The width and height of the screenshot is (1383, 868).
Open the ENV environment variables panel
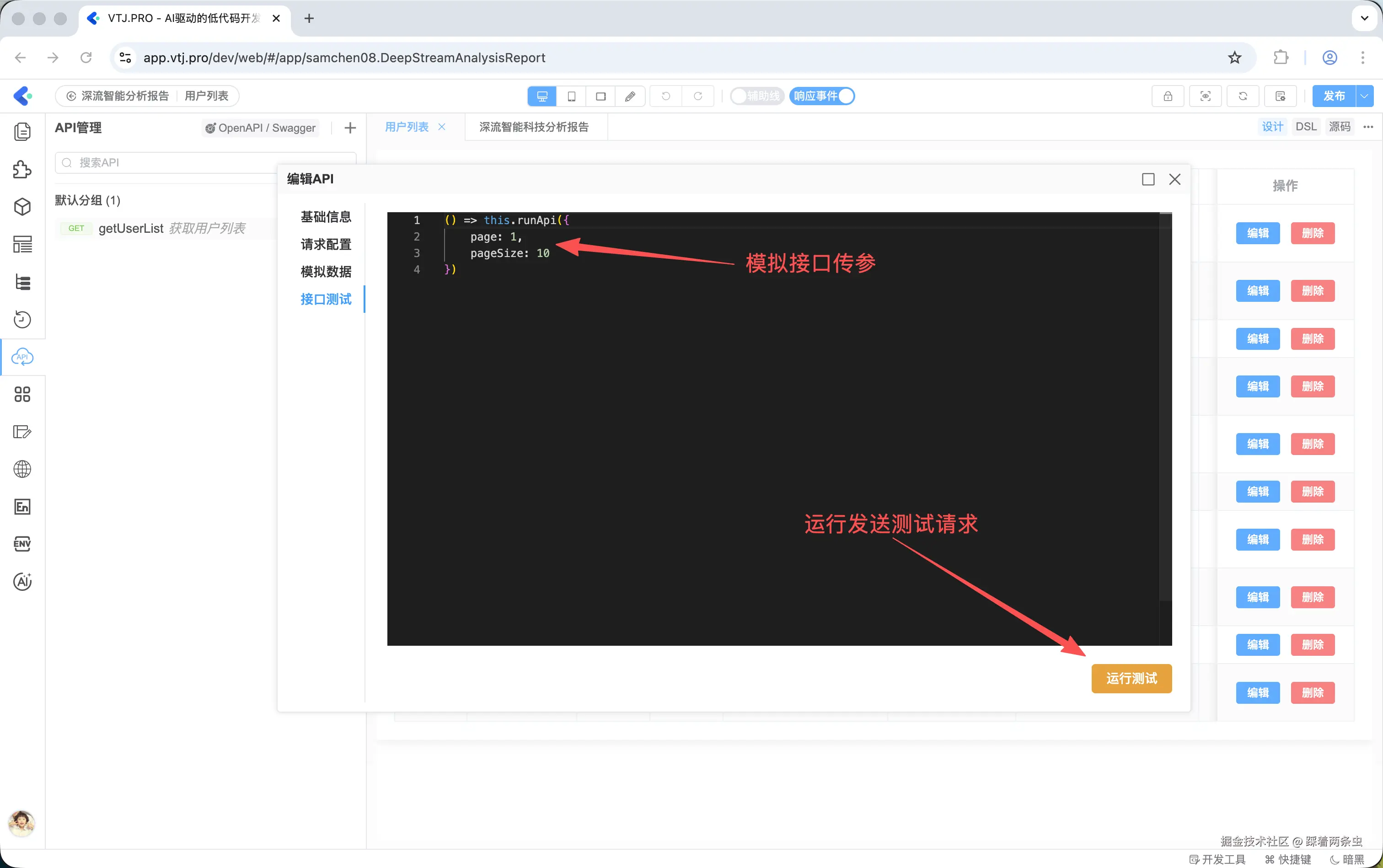tap(22, 544)
